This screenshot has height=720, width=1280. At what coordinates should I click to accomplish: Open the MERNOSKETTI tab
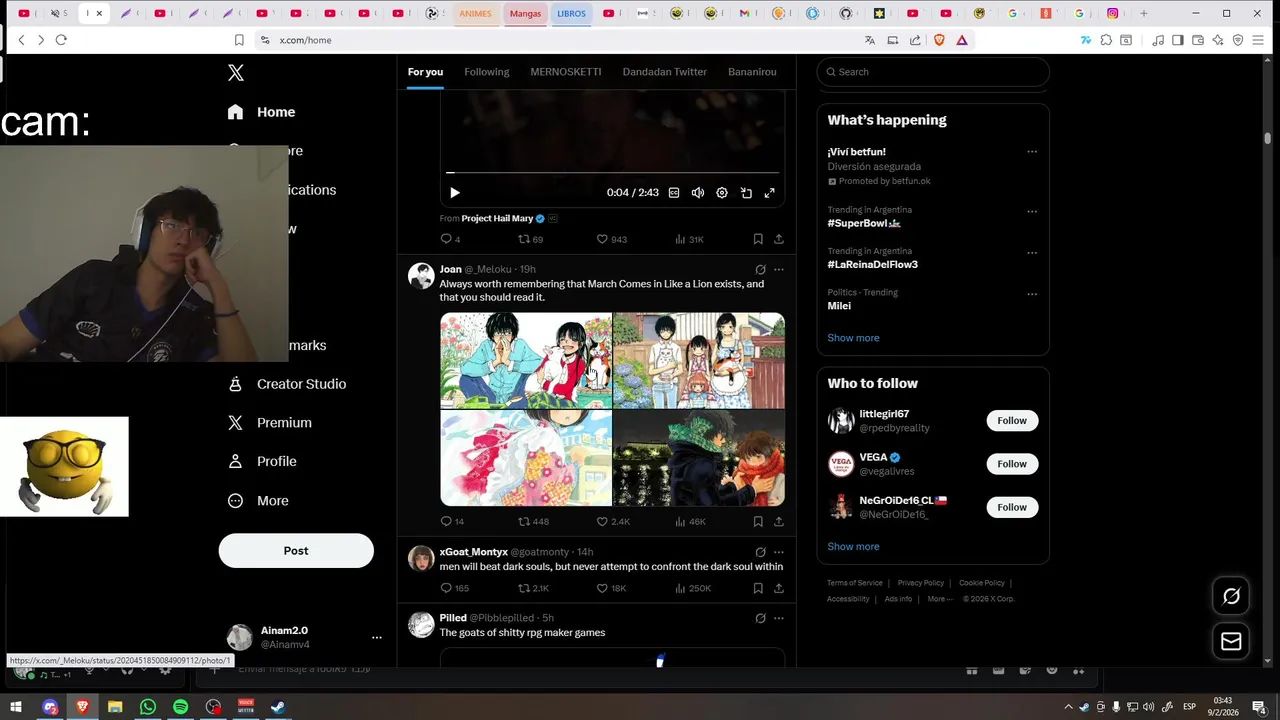point(566,72)
